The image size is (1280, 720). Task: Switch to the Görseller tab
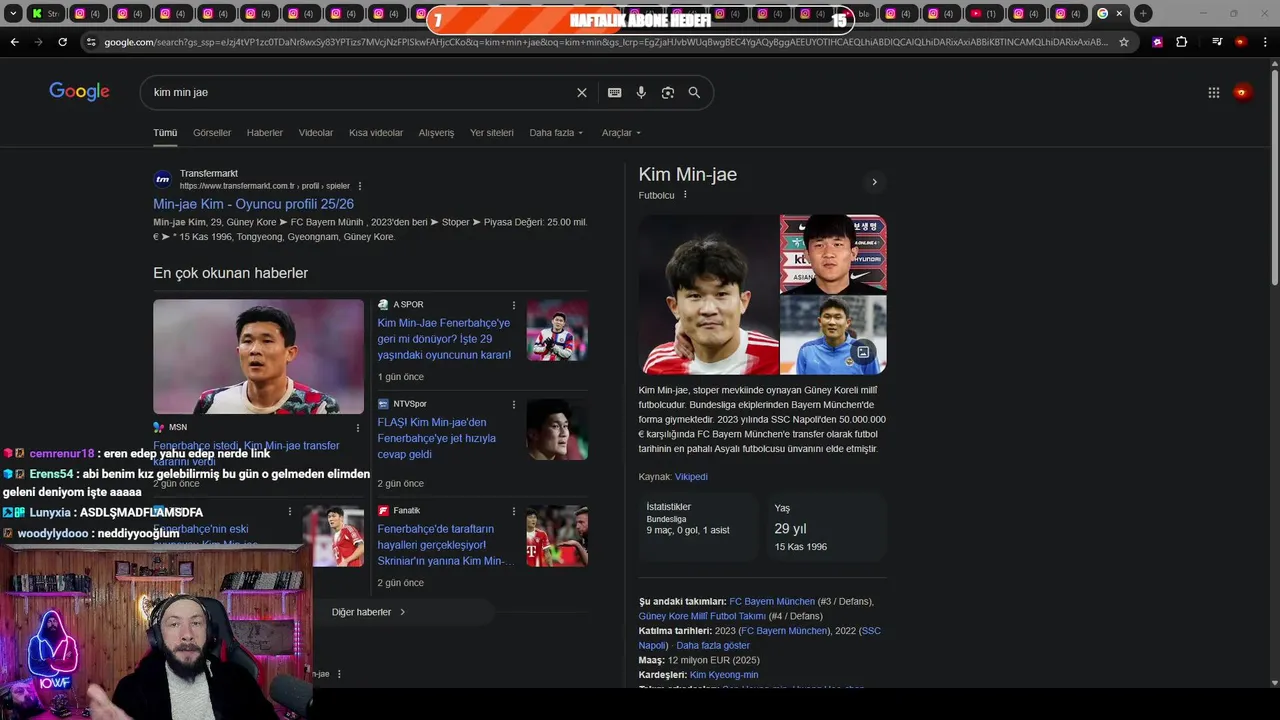tap(212, 133)
